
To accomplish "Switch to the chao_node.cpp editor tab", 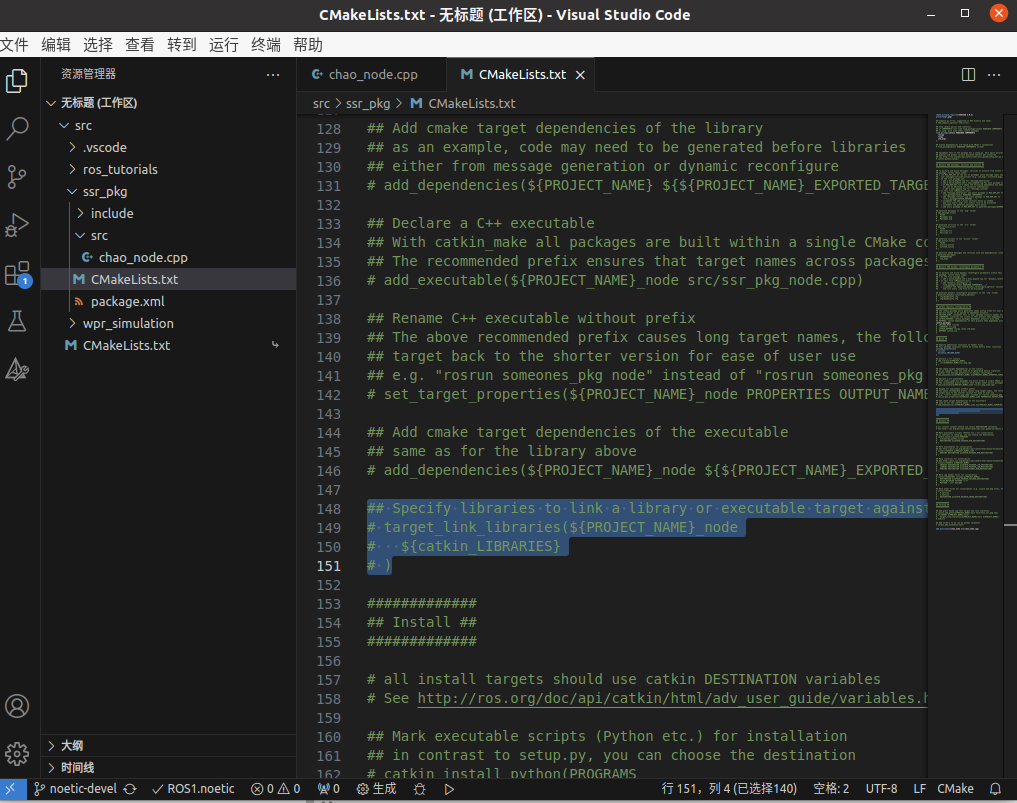I will point(372,75).
